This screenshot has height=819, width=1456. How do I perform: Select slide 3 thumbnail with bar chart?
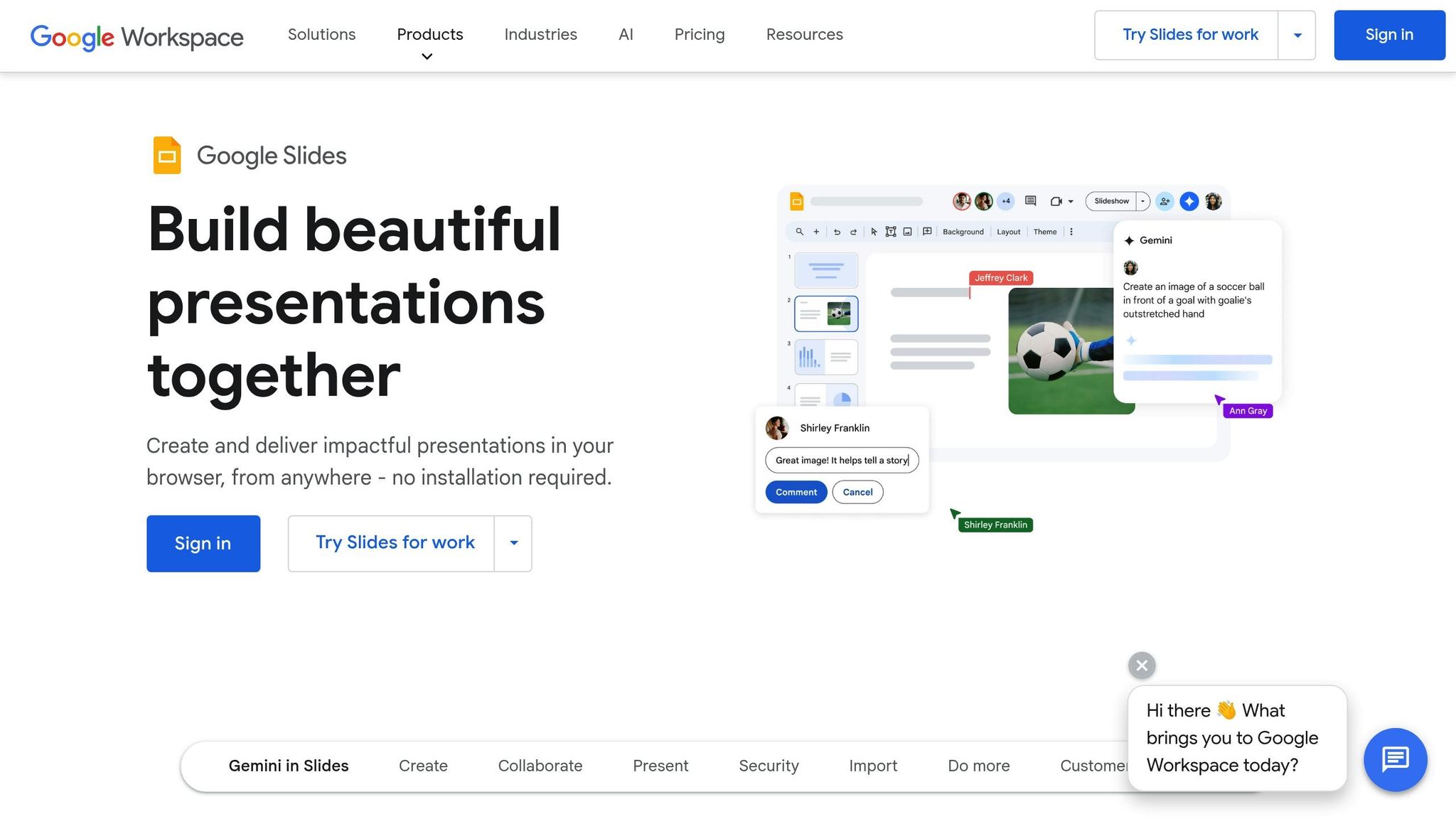click(x=826, y=357)
